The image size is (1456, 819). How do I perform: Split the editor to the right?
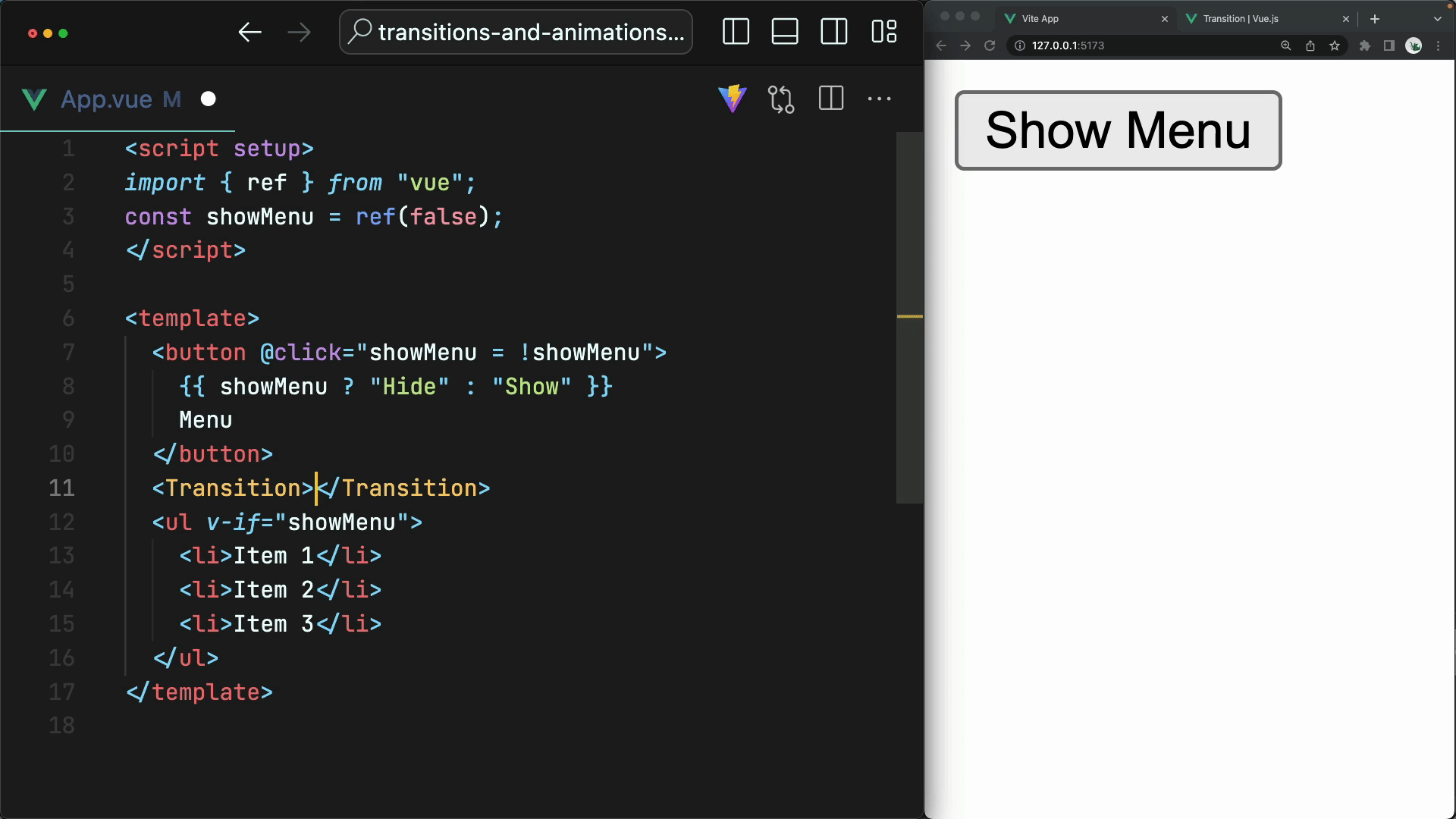[x=831, y=99]
